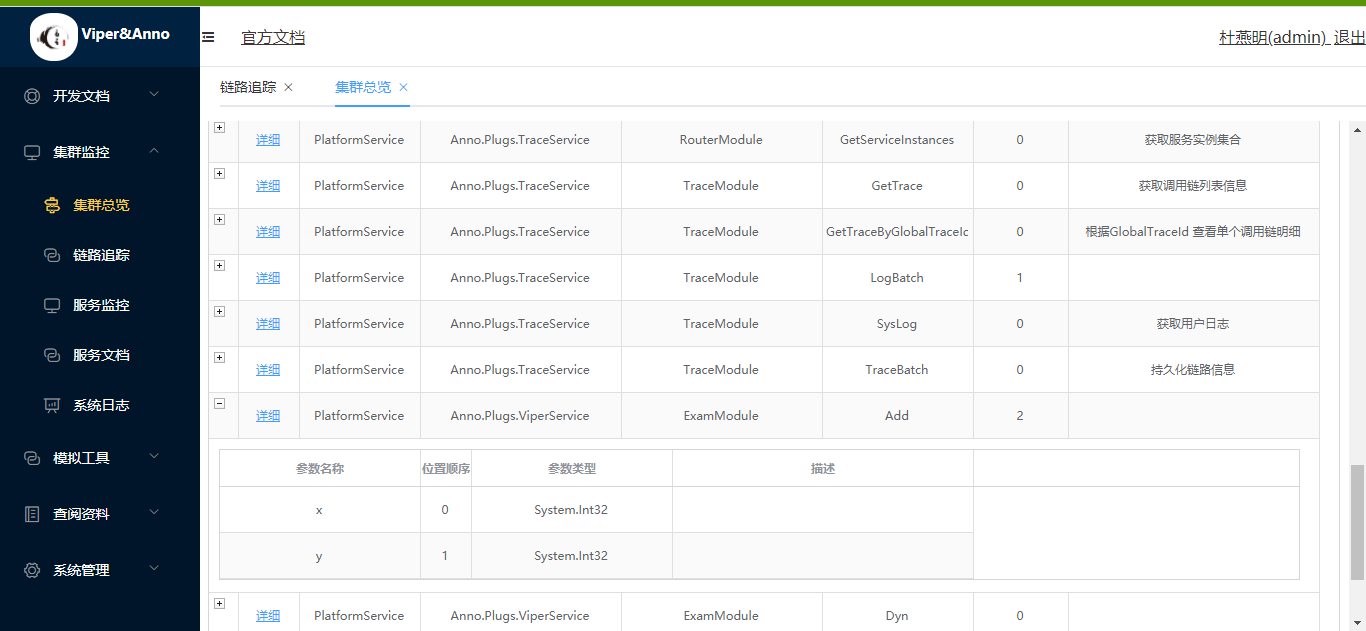Click the 服务文档 sidebar icon
This screenshot has height=631, width=1366.
tap(52, 355)
